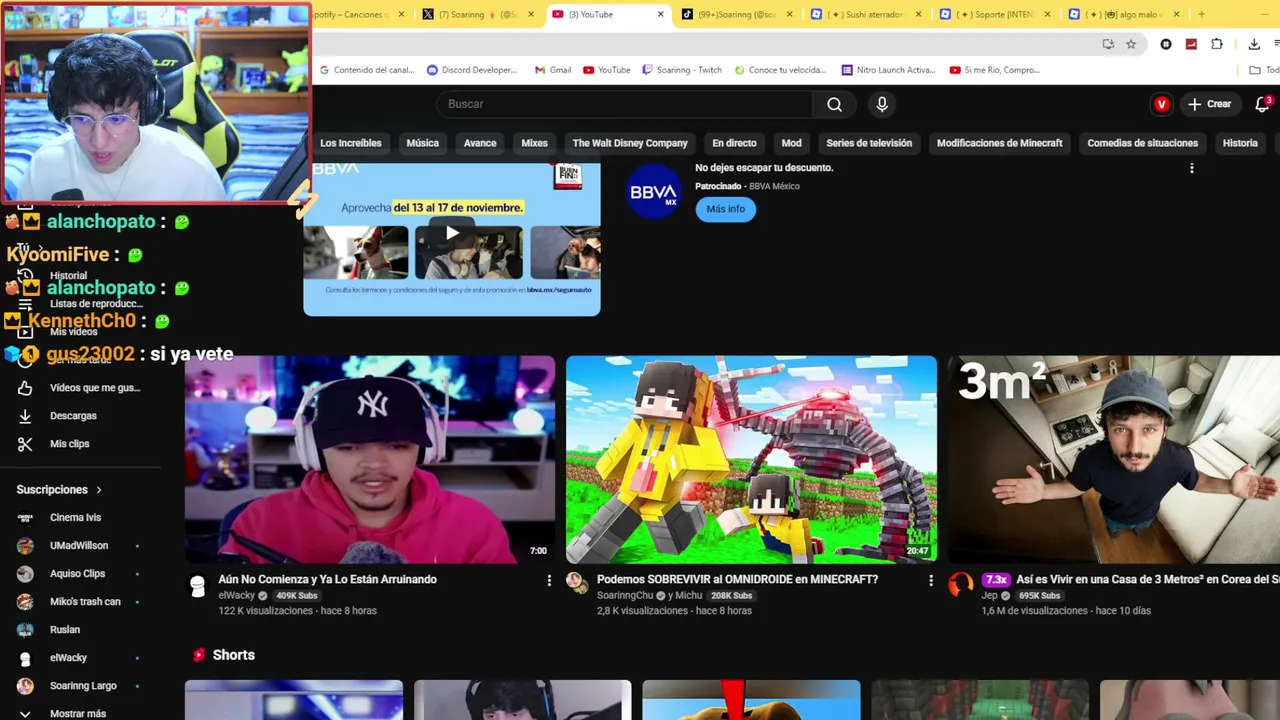This screenshot has width=1280, height=720.
Task: Open Jep channel avatar under video
Action: click(960, 584)
